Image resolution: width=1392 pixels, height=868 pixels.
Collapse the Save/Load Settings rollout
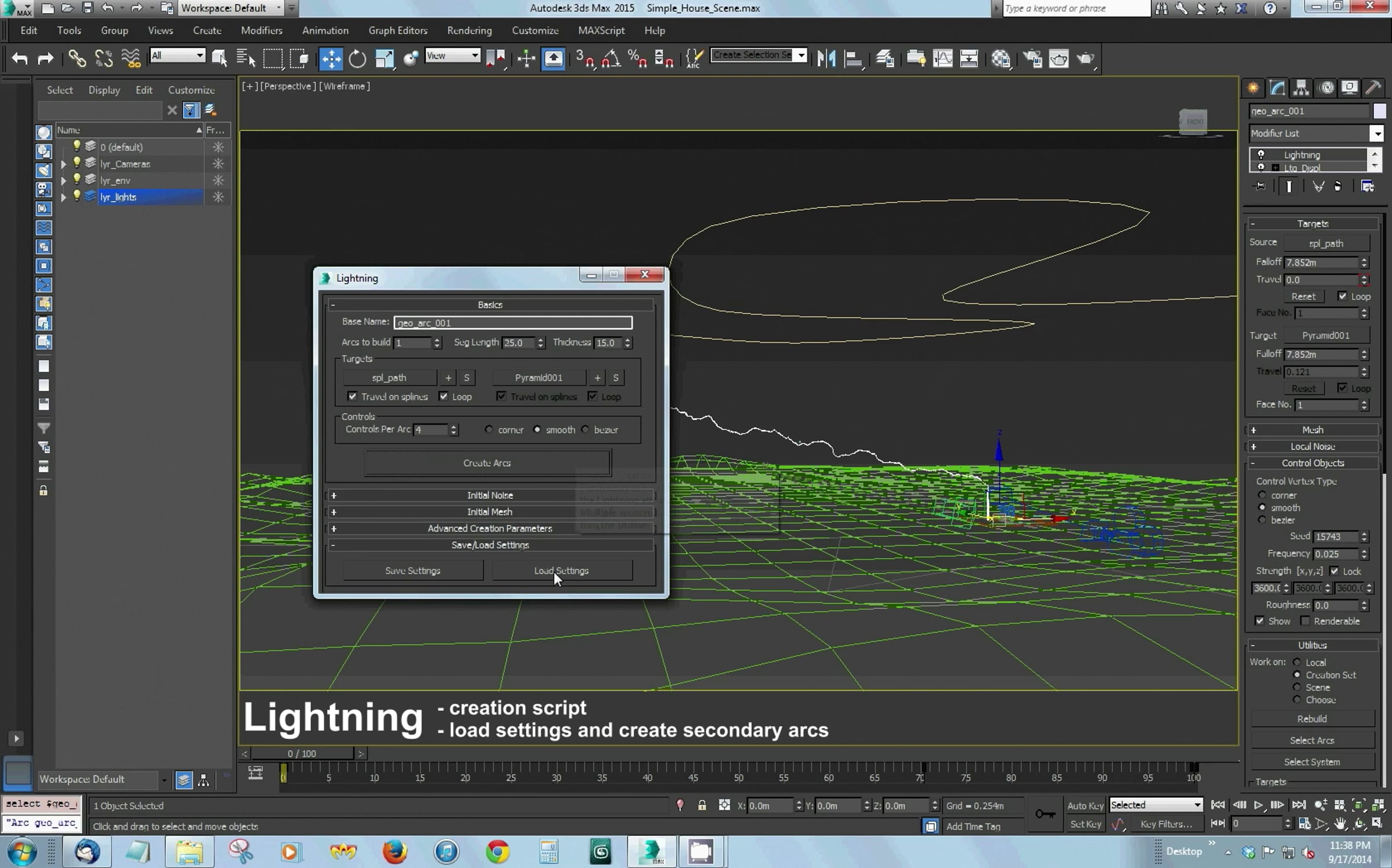[490, 545]
